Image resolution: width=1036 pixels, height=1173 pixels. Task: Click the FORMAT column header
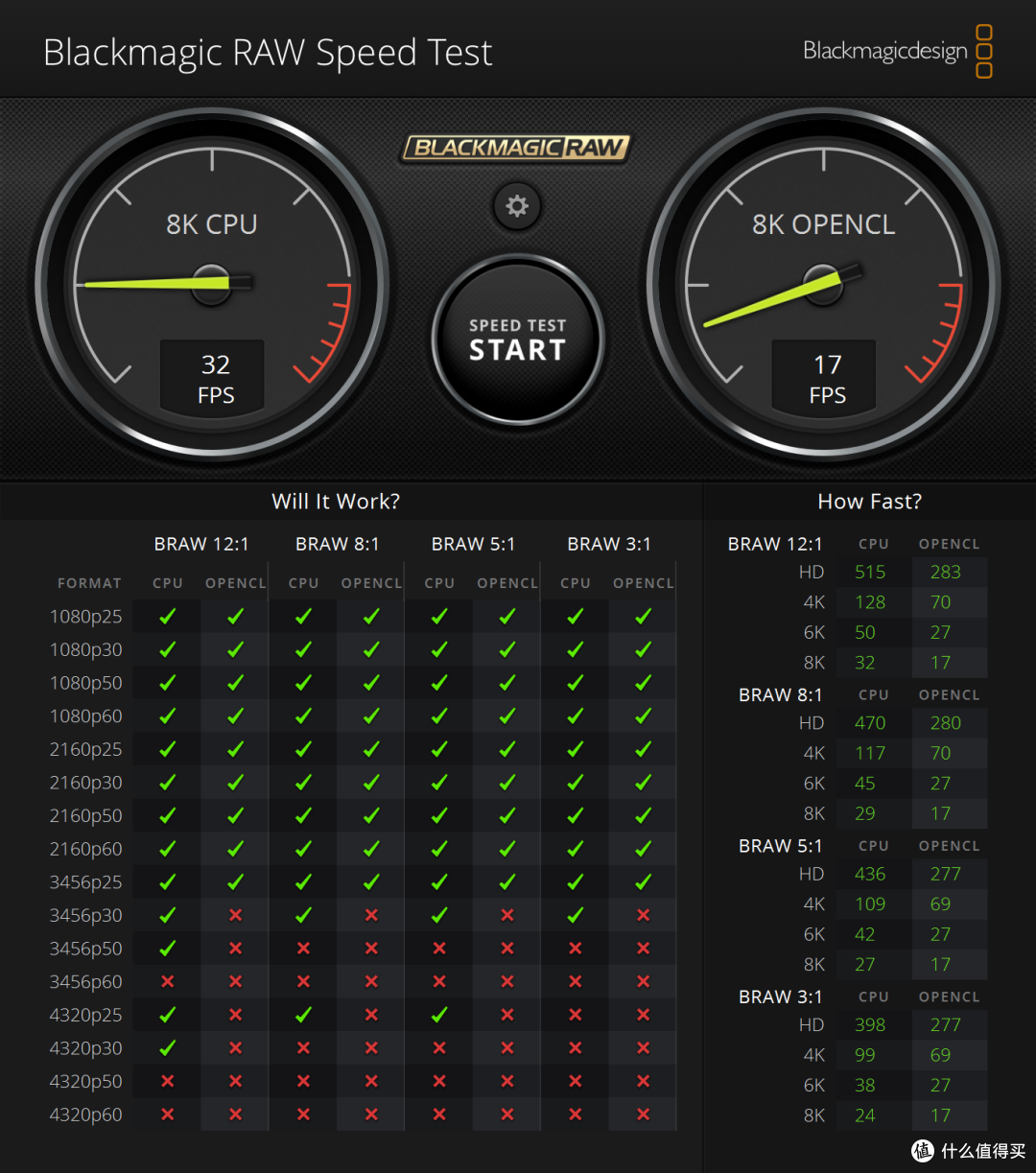click(x=89, y=583)
